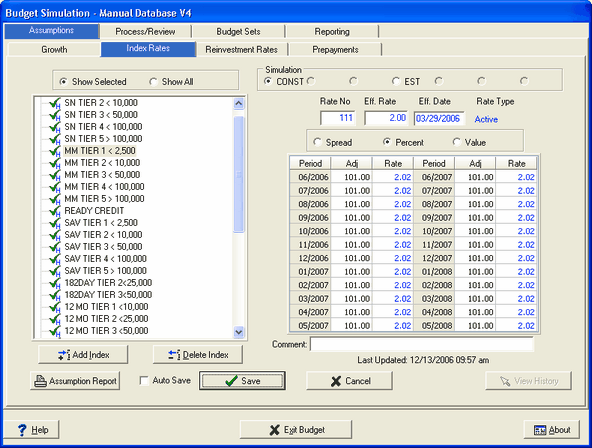
Task: Click the checkmark icon beside SN TIER 4 < 100,000
Action: point(55,128)
